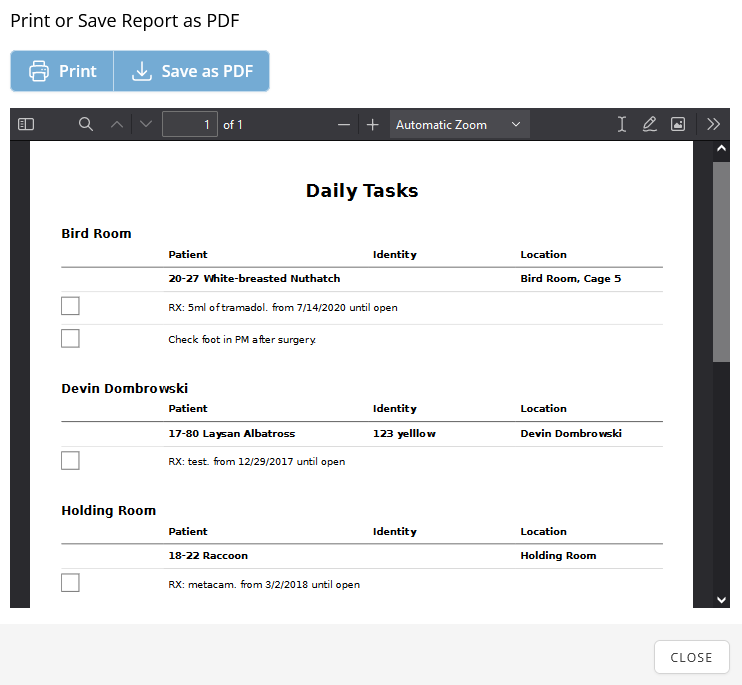This screenshot has height=685, width=742.
Task: Select the draw pencil tool
Action: [650, 124]
